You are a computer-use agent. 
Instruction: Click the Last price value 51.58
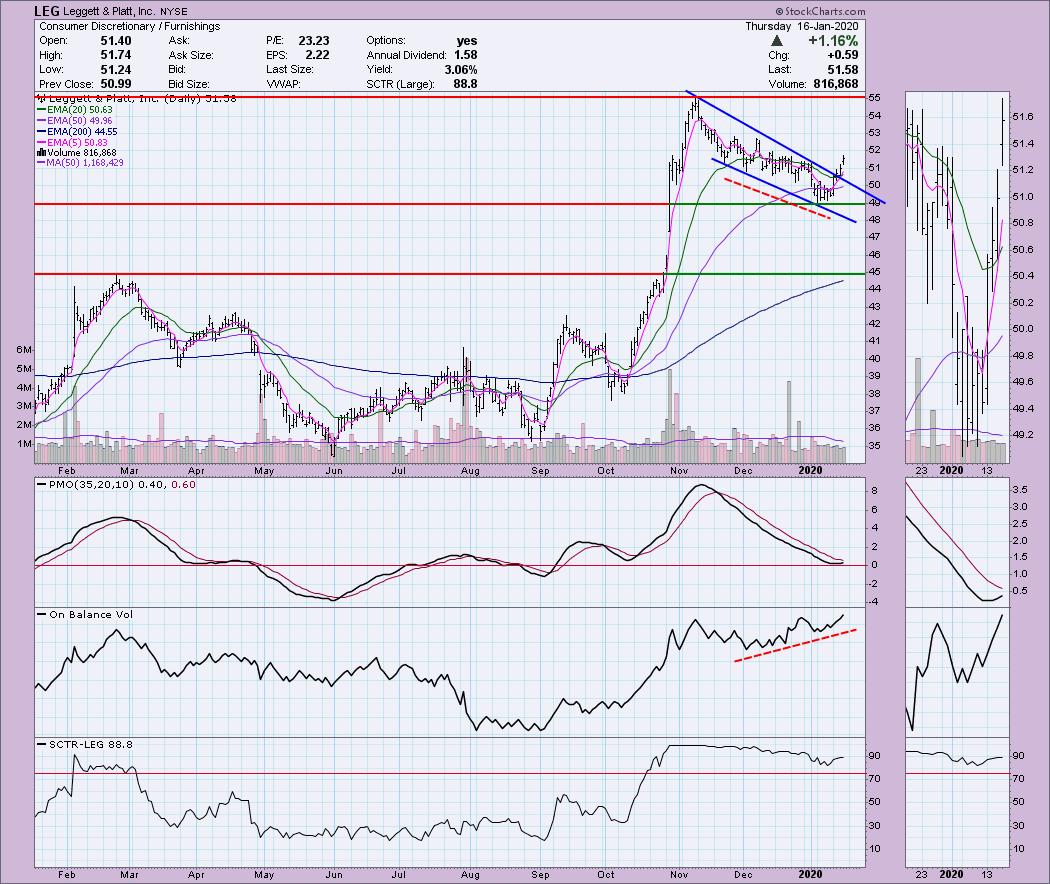click(x=842, y=70)
